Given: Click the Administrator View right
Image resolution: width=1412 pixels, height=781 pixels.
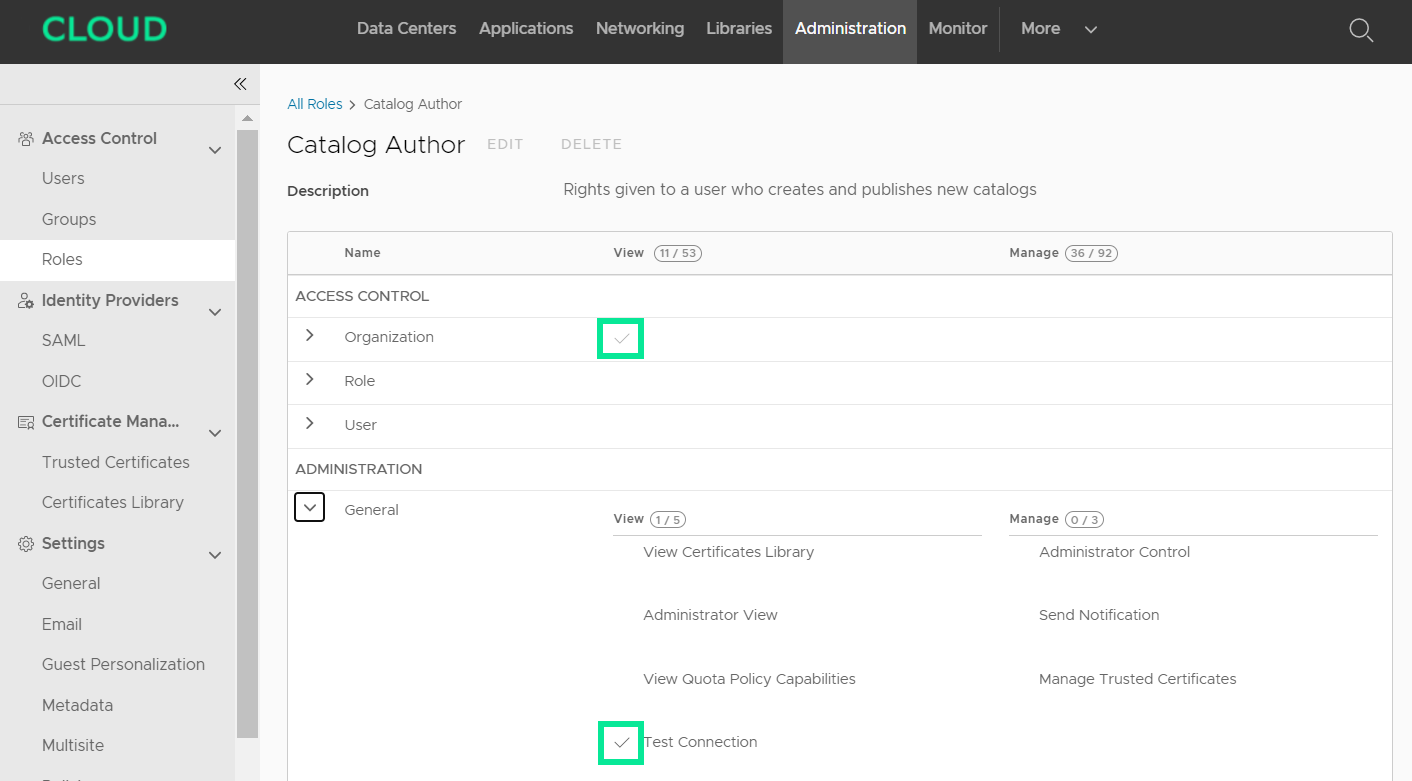Looking at the screenshot, I should point(710,615).
